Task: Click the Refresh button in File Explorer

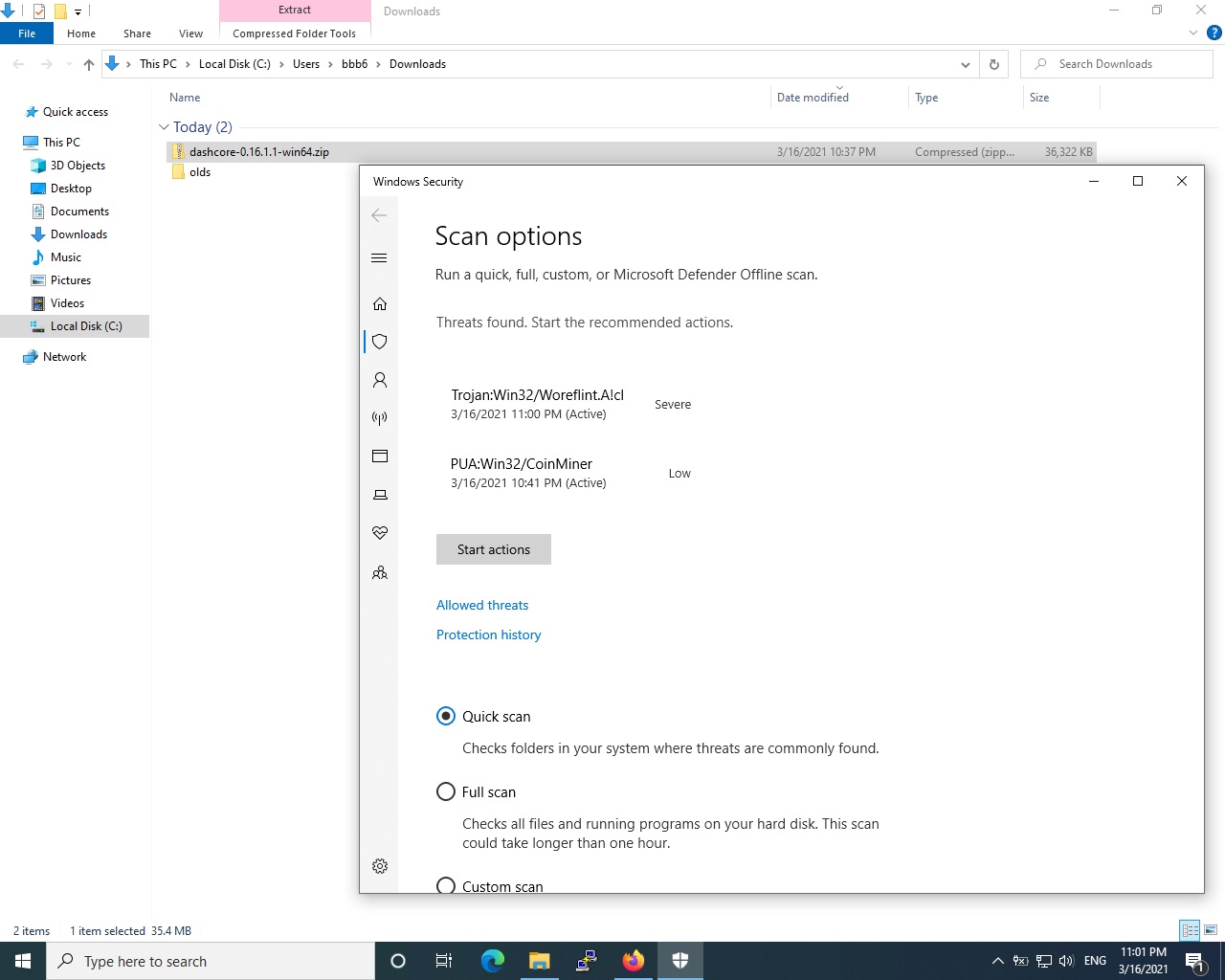Action: click(993, 64)
